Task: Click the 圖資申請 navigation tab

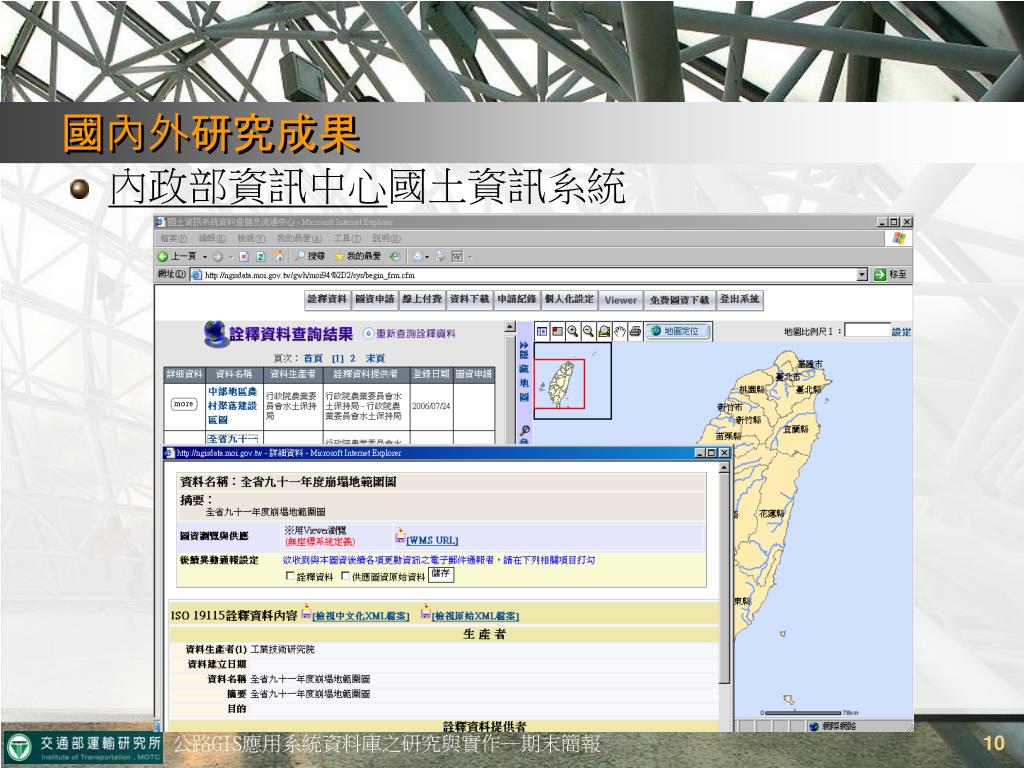Action: 375,299
